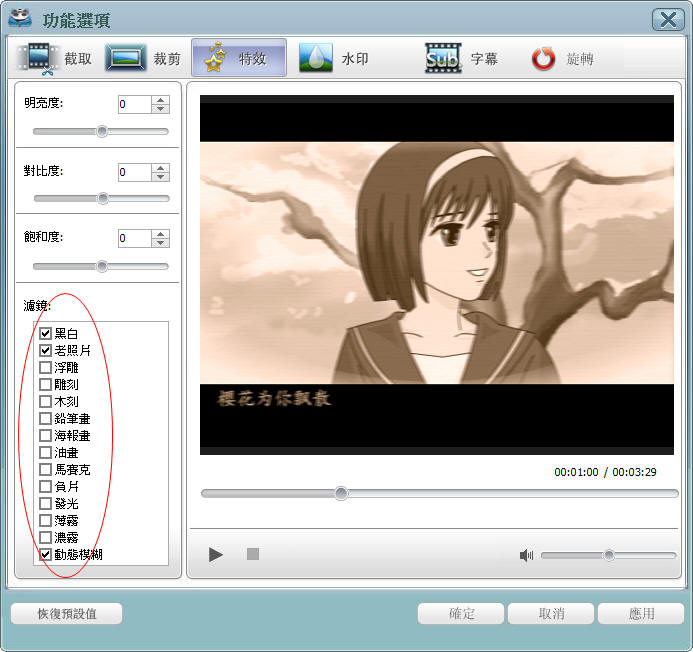Disable the 動態模糊 motion blur filter

click(x=45, y=553)
